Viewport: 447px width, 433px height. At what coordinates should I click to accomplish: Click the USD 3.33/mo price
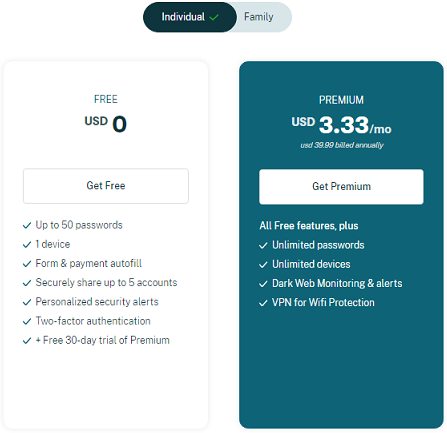tap(341, 125)
